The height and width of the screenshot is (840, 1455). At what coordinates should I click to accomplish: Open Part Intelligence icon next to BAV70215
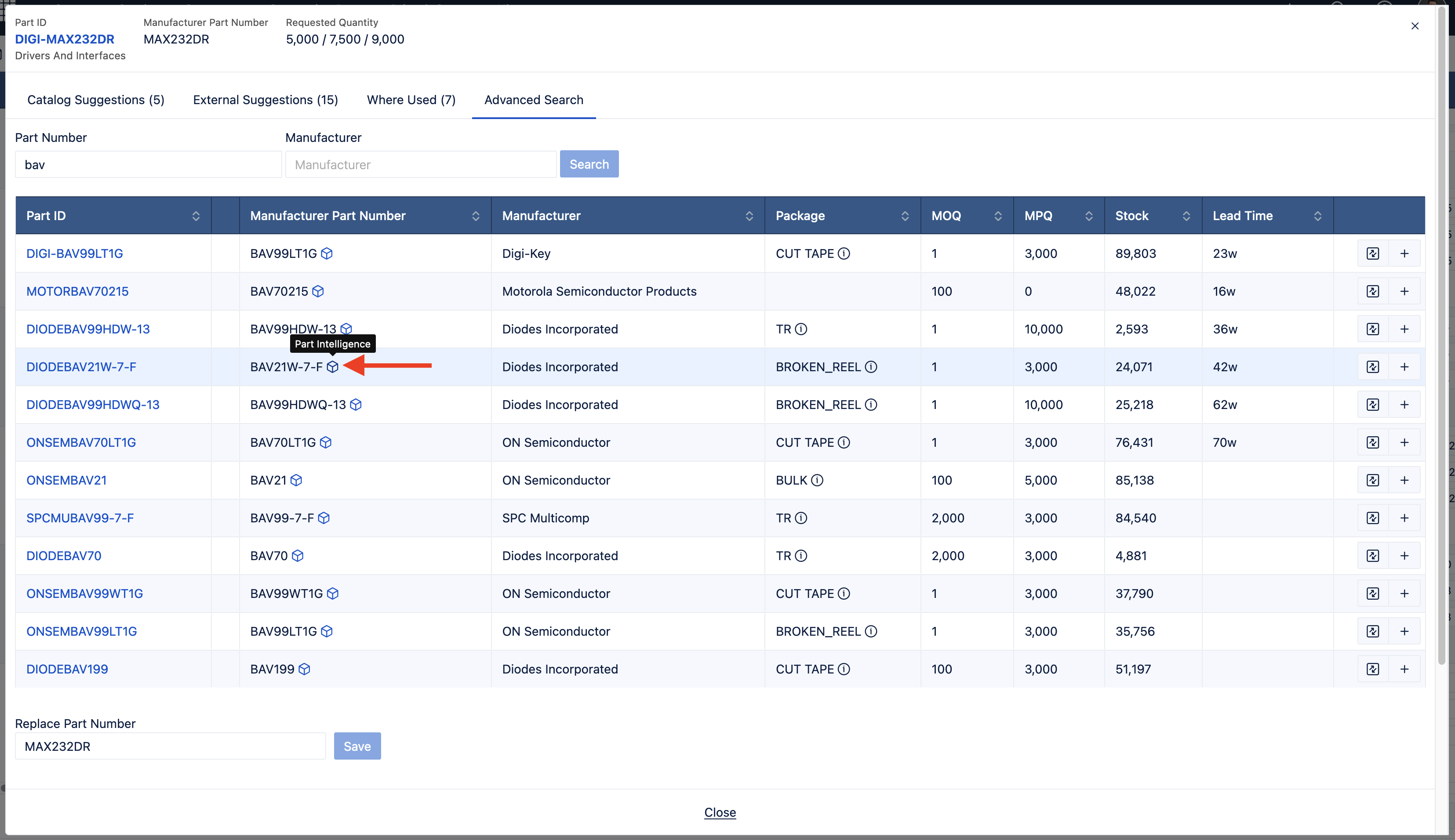[x=318, y=291]
